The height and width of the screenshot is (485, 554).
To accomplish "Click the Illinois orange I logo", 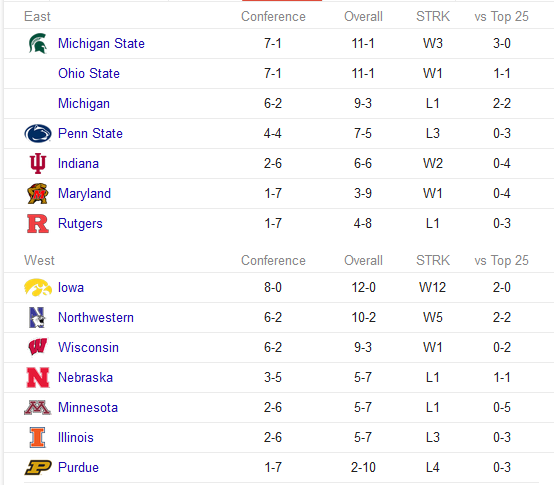I will [x=37, y=438].
